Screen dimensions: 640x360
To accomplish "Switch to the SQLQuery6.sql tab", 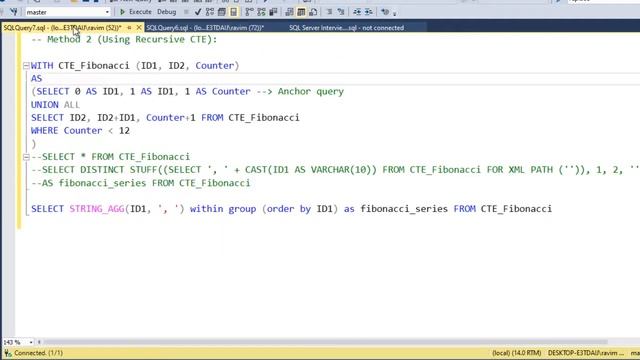I will click(205, 28).
